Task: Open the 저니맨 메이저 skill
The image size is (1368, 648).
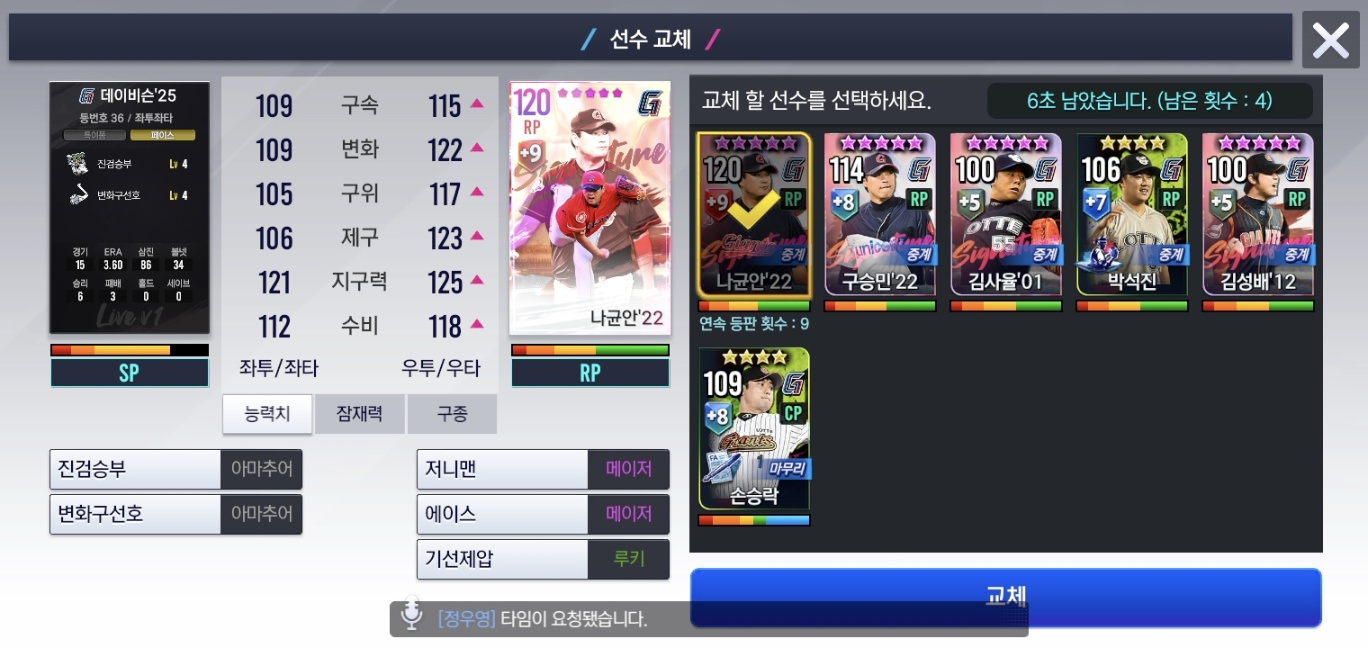Action: click(543, 469)
